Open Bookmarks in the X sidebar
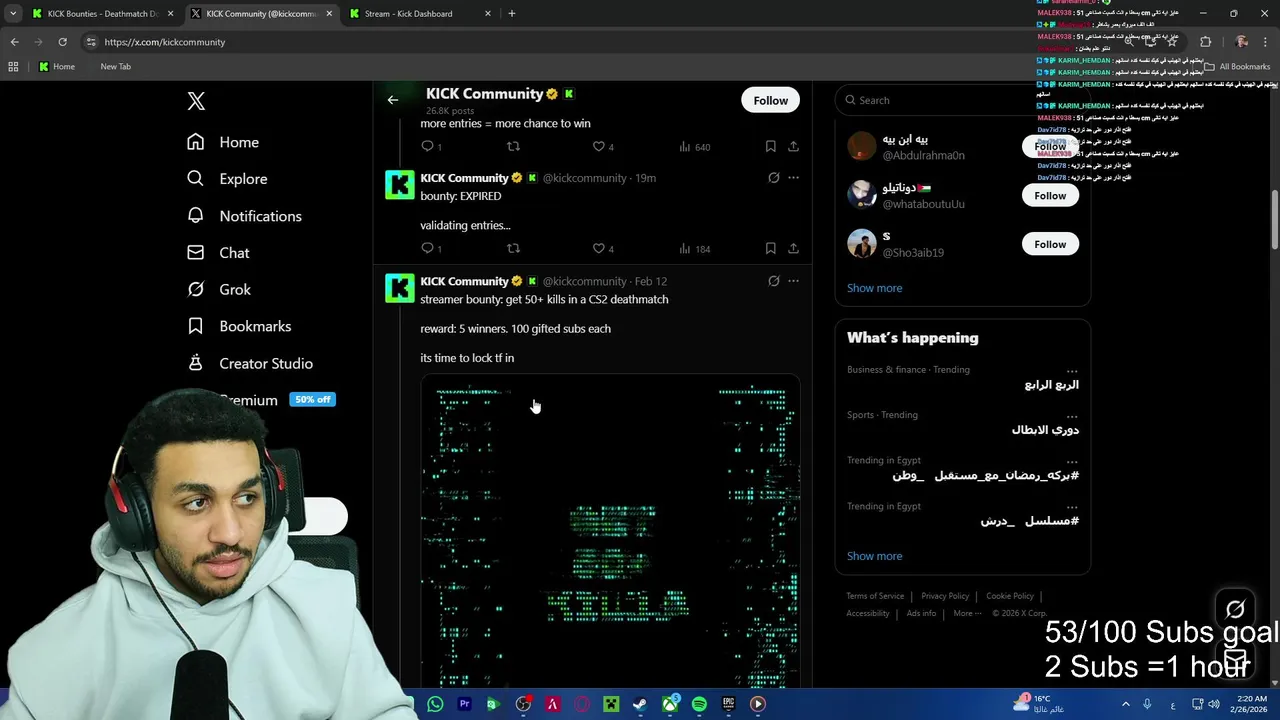 (239, 326)
